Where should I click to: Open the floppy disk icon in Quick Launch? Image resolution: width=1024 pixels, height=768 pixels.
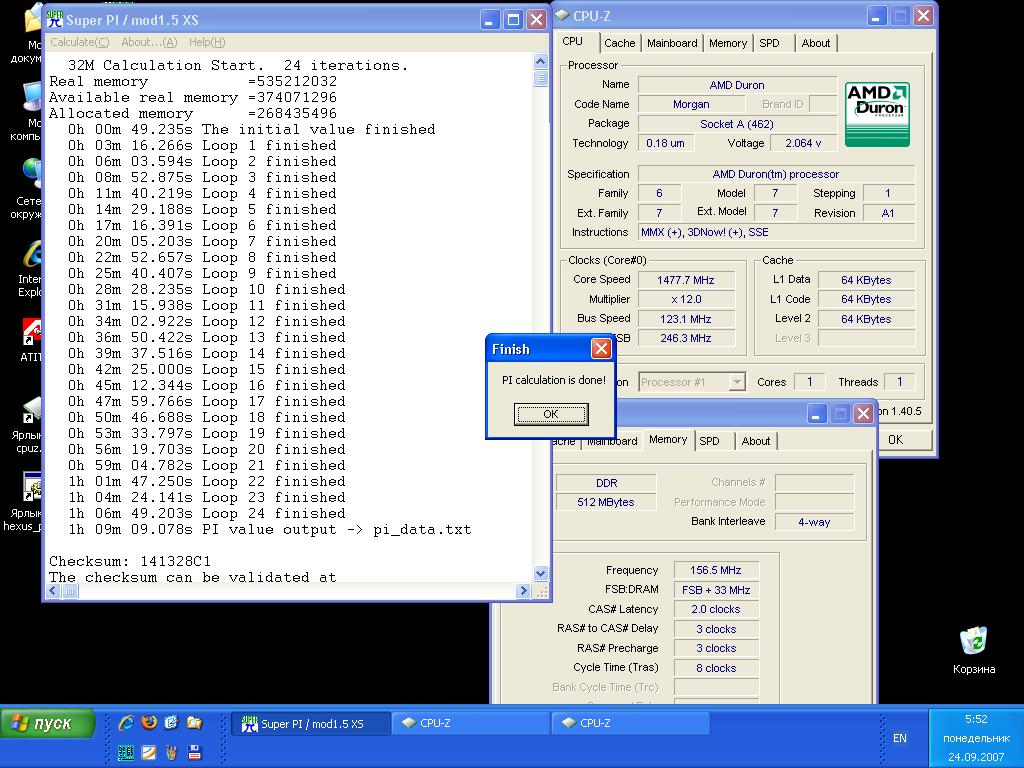[194, 752]
